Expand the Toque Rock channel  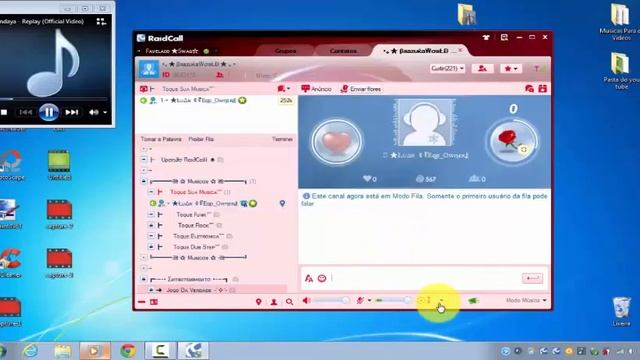[x=151, y=225]
